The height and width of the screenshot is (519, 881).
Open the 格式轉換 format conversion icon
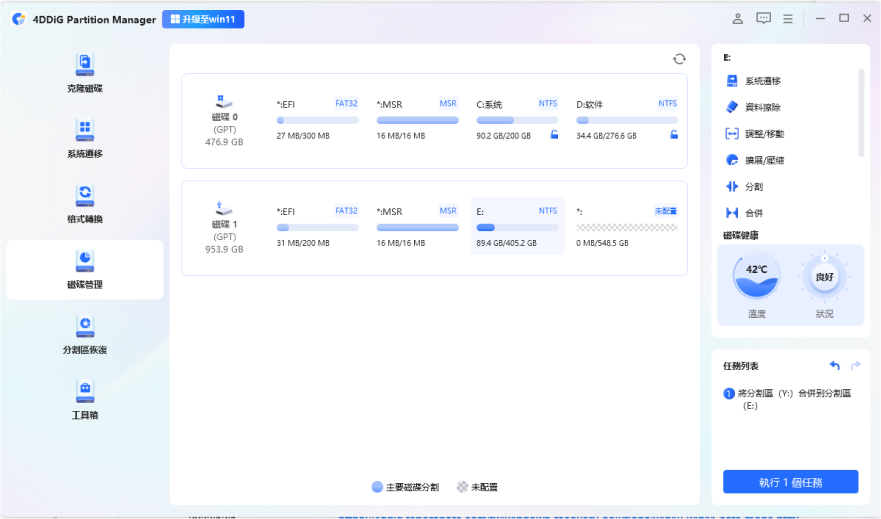click(x=85, y=205)
